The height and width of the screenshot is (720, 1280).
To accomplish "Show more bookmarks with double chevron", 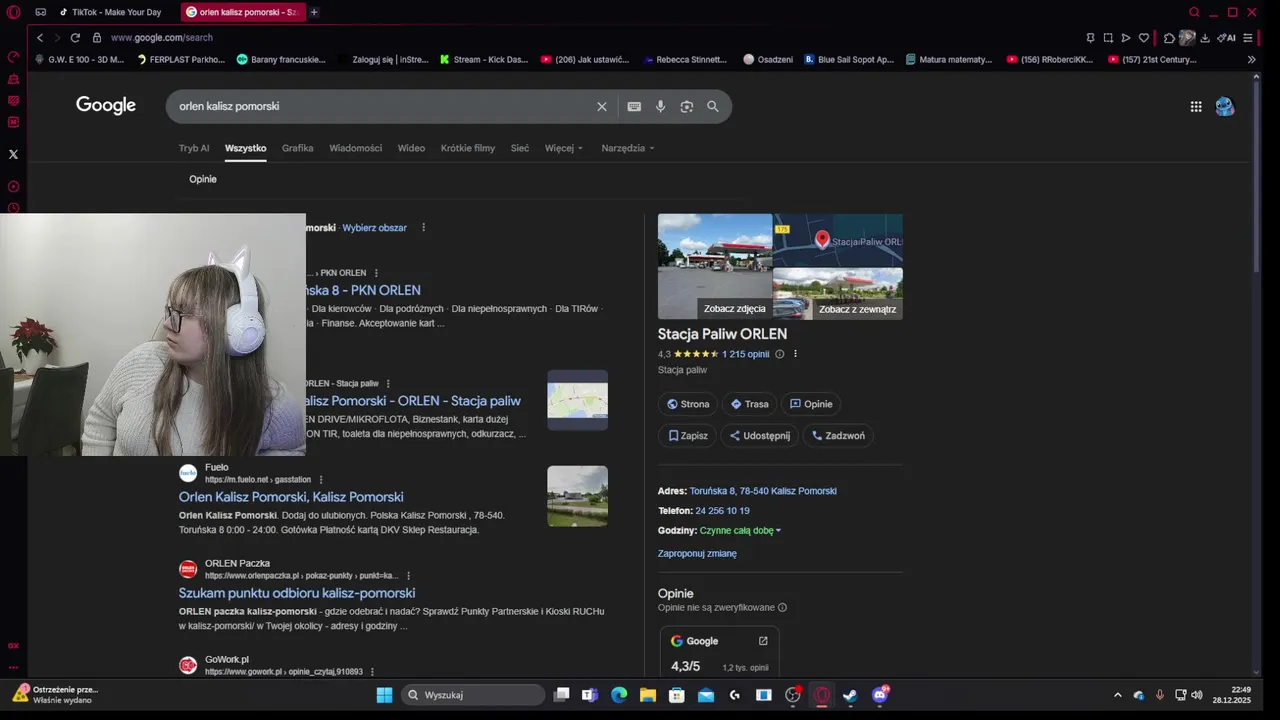I will coord(1251,59).
